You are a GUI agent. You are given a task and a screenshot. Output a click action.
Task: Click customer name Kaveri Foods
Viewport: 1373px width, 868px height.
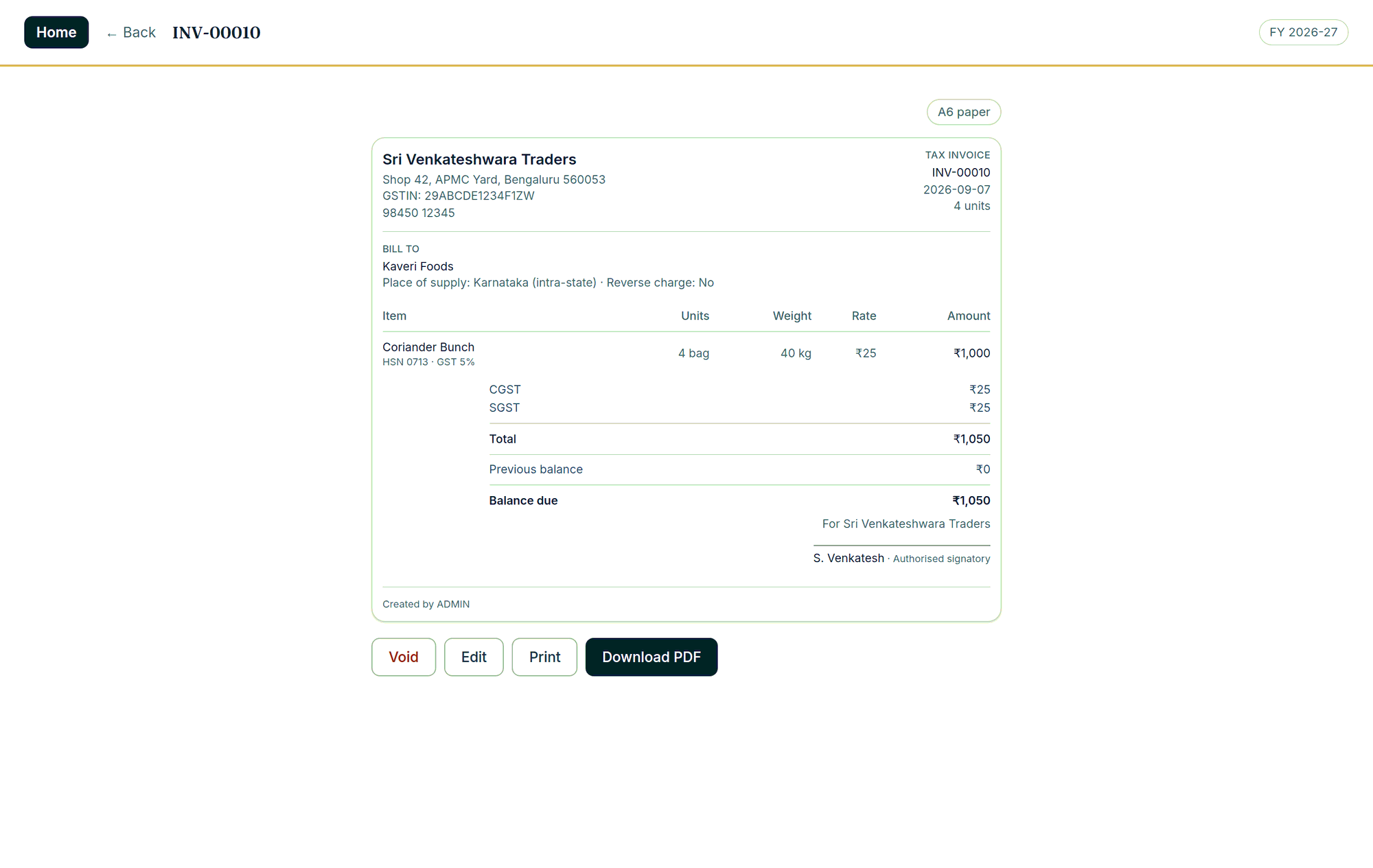[417, 266]
